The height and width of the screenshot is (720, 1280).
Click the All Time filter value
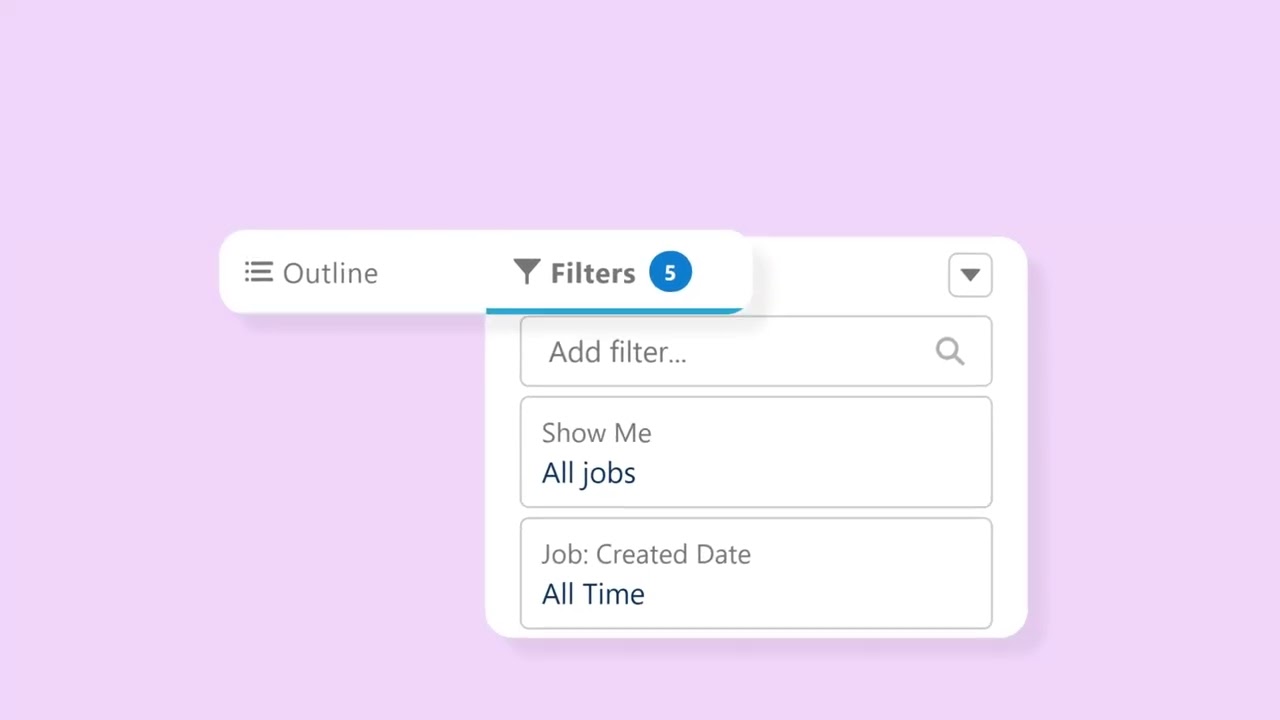pos(593,594)
